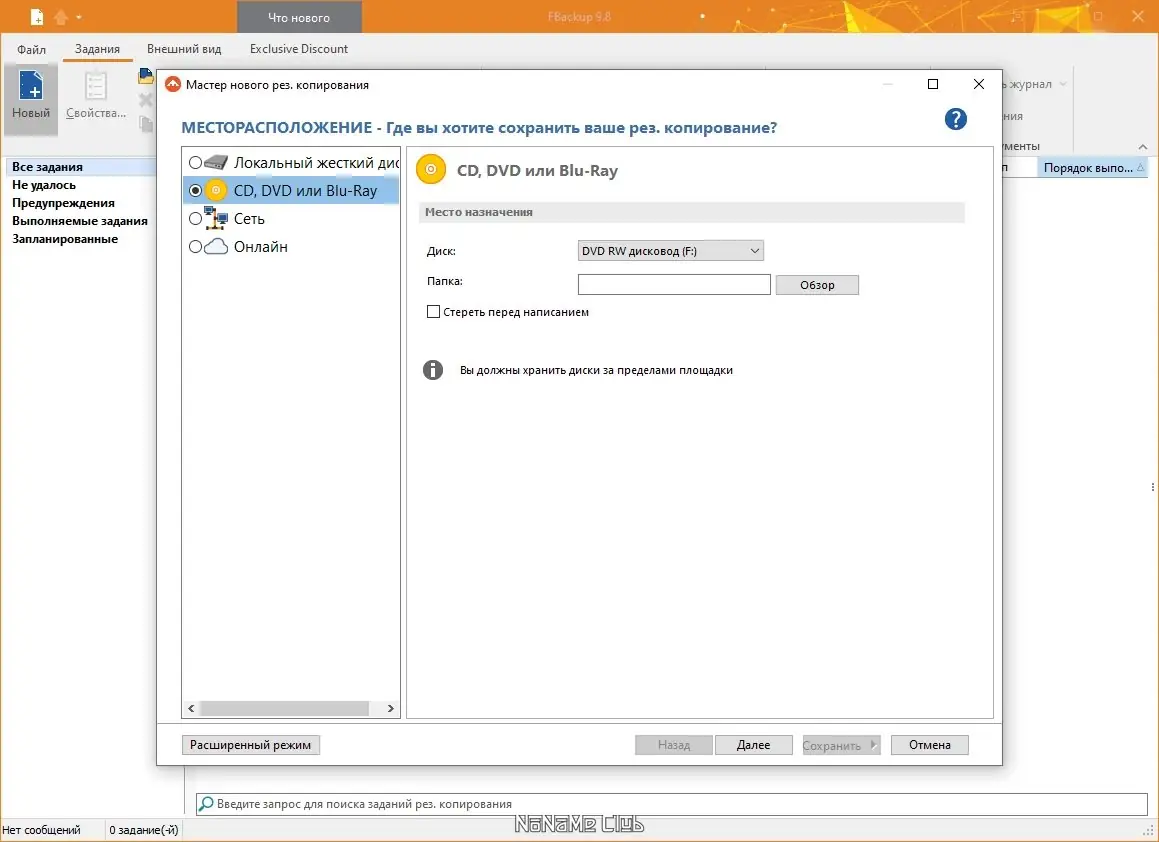The height and width of the screenshot is (842, 1159).
Task: Click the backup job search field
Action: [671, 804]
